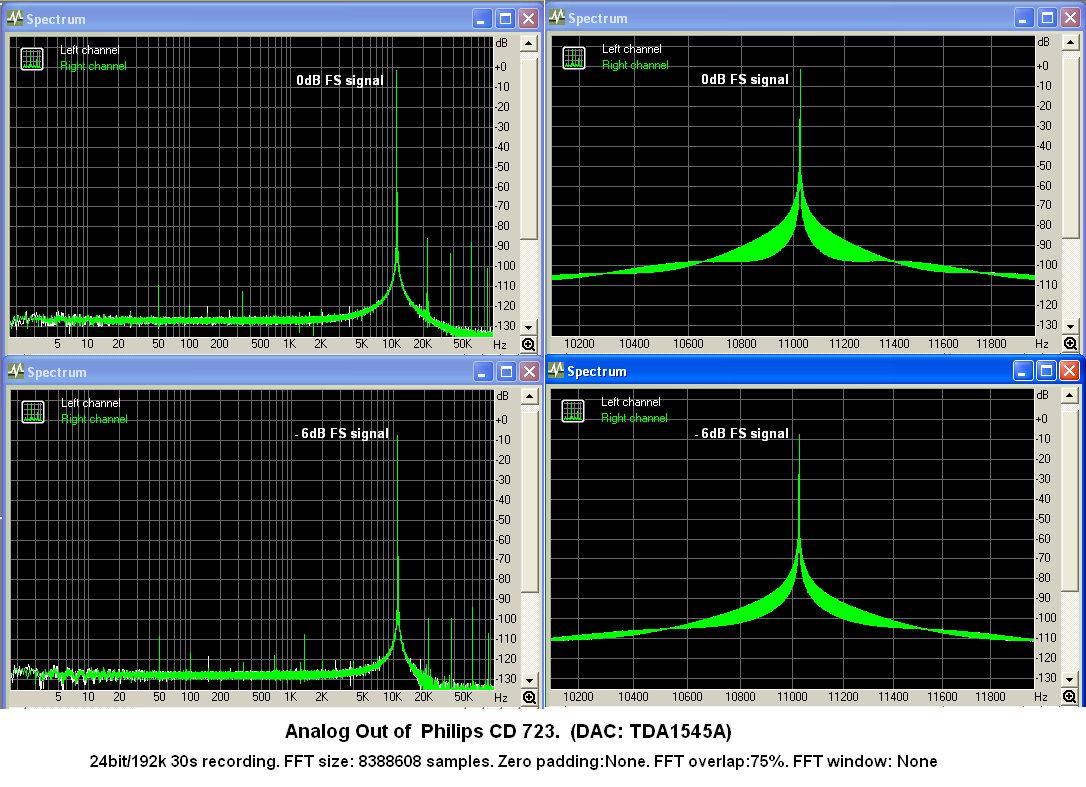Click 'Right channel' legend in top-right window
The height and width of the screenshot is (787, 1086).
tap(635, 65)
